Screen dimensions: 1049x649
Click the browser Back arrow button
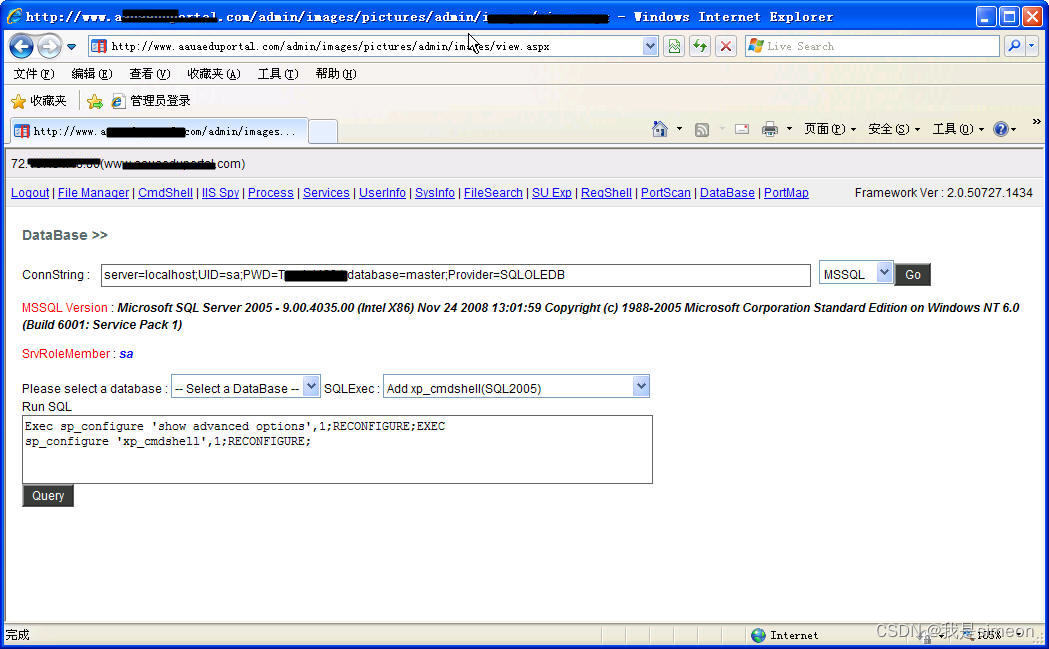(x=21, y=46)
